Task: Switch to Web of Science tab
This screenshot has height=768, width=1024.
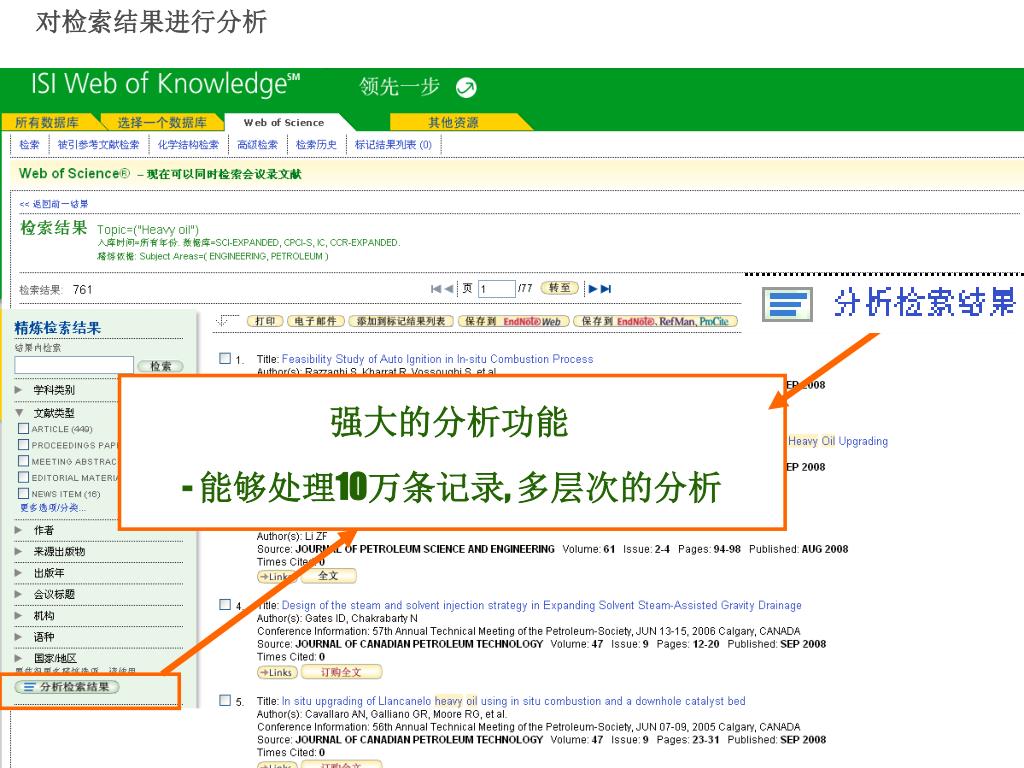Action: pyautogui.click(x=283, y=122)
